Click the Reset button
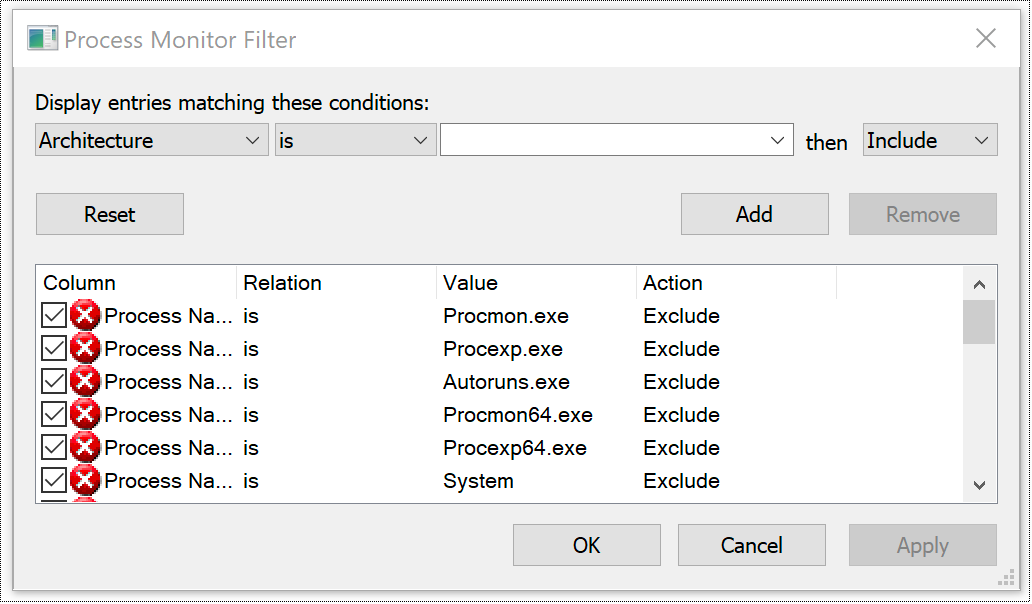1032x604 pixels. (110, 214)
